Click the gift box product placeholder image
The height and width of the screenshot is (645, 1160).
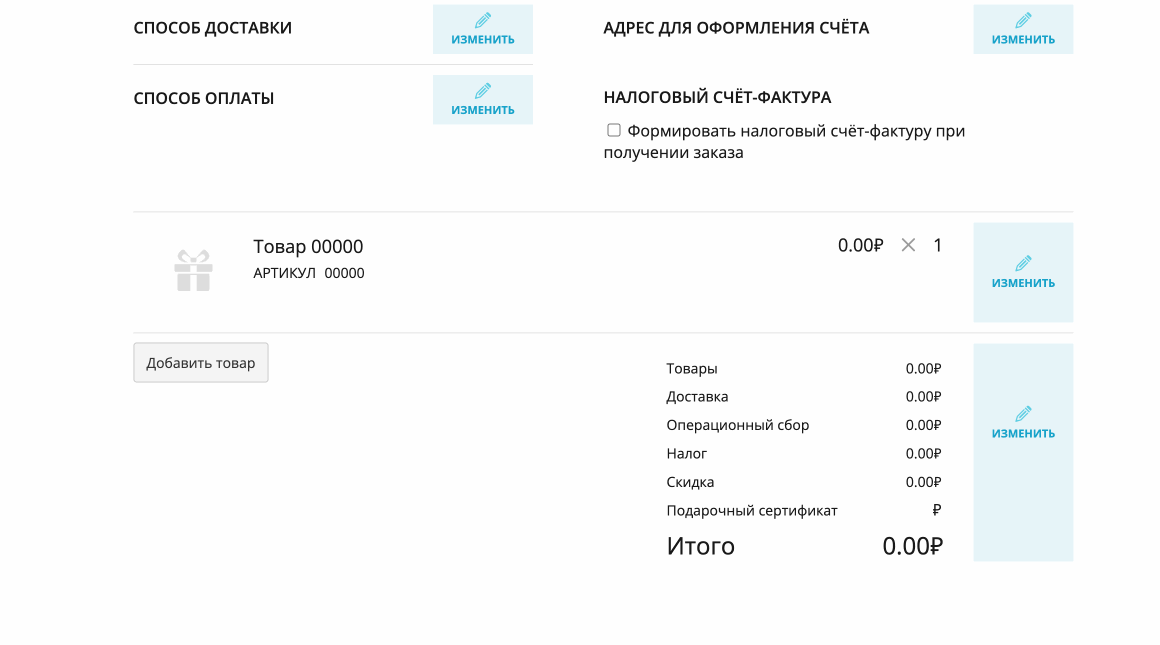click(194, 270)
